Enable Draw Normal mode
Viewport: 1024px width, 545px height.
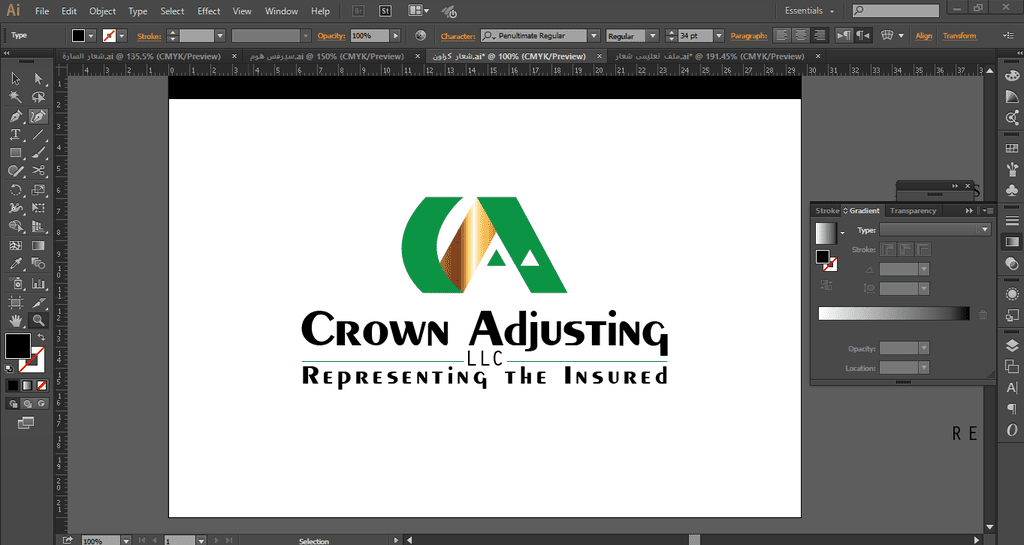click(x=12, y=404)
